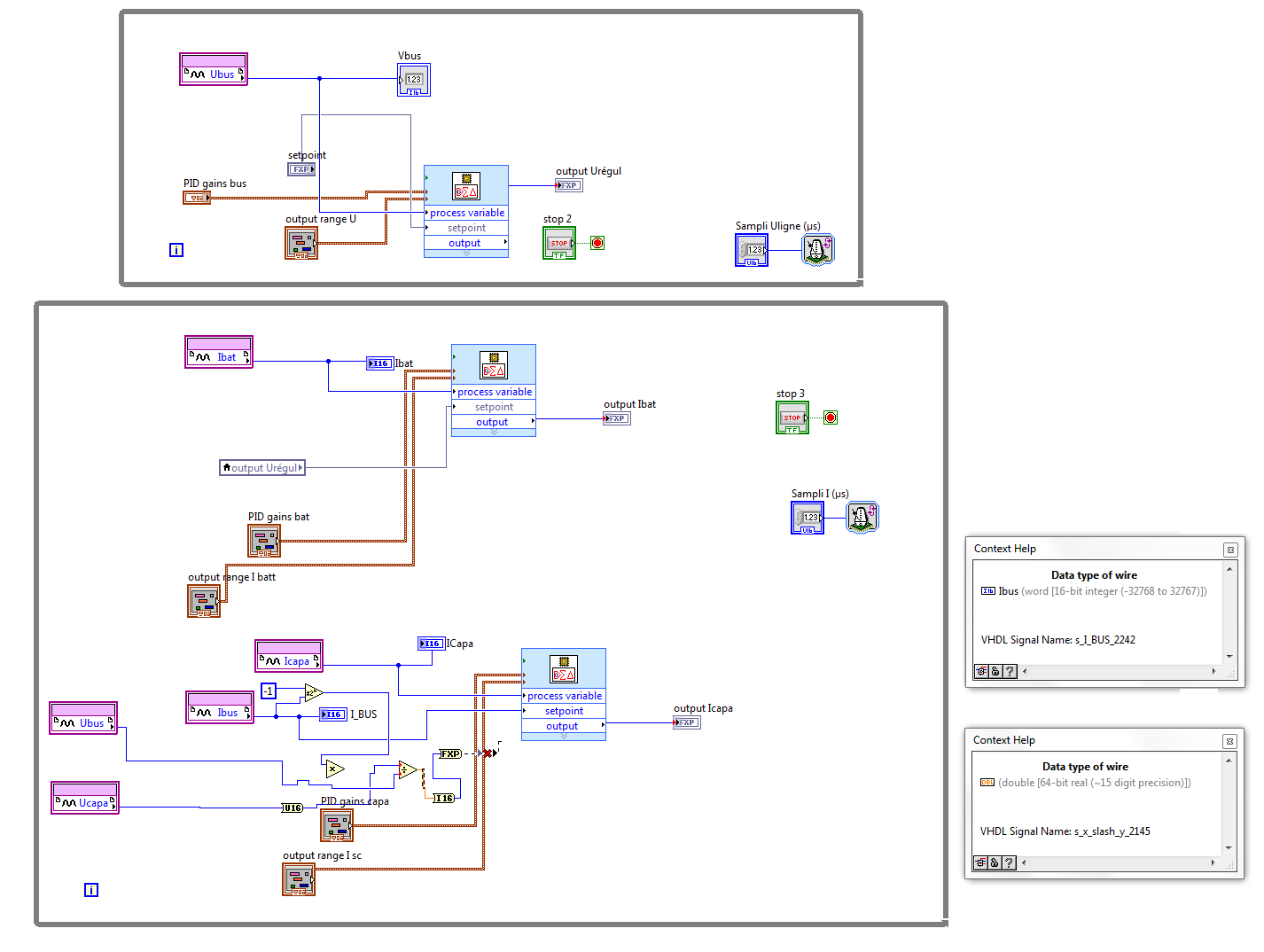The image size is (1264, 952).
Task: Select the Sampli I numeric control
Action: tap(808, 518)
